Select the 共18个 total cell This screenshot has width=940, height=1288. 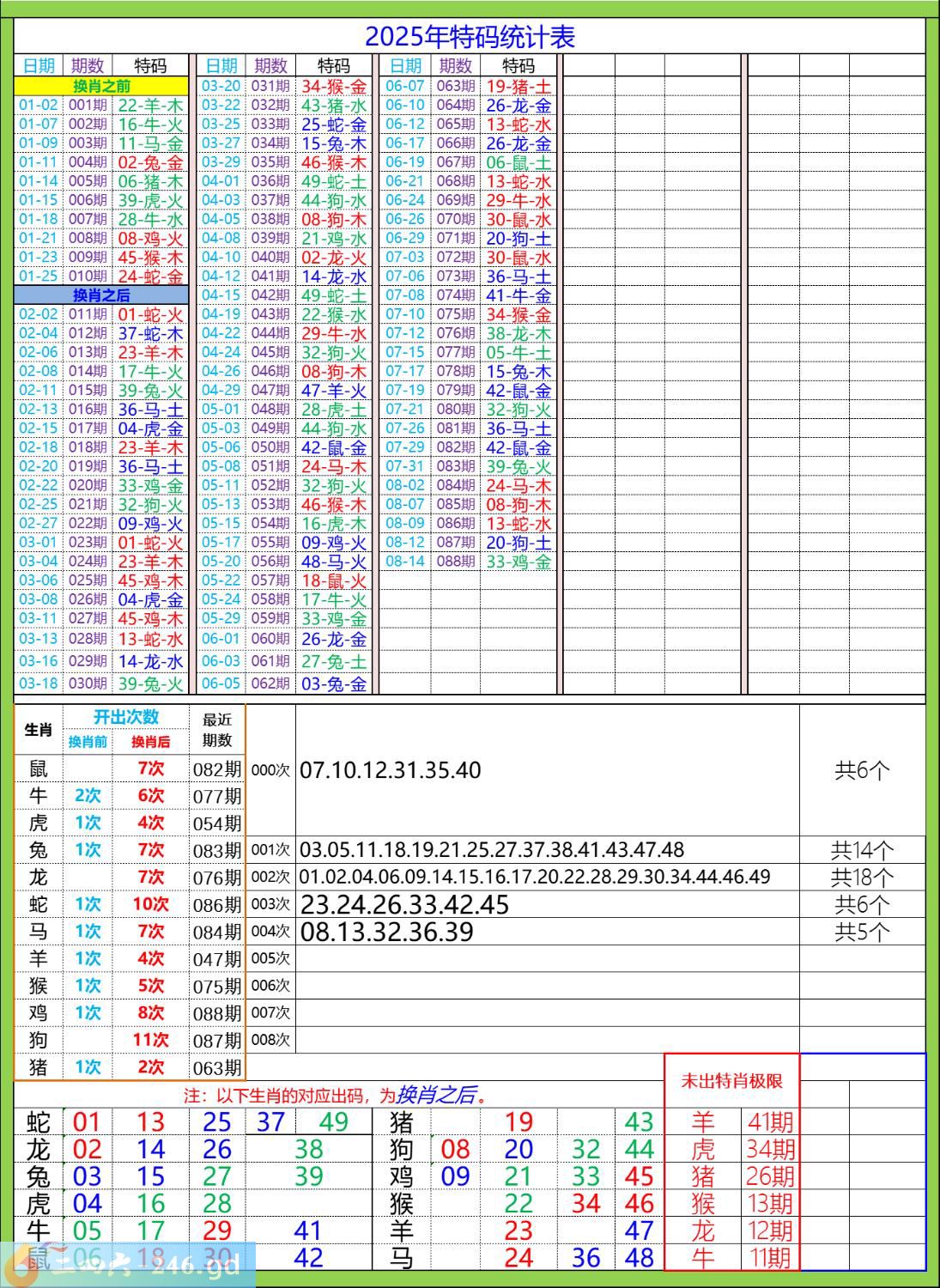click(x=863, y=878)
